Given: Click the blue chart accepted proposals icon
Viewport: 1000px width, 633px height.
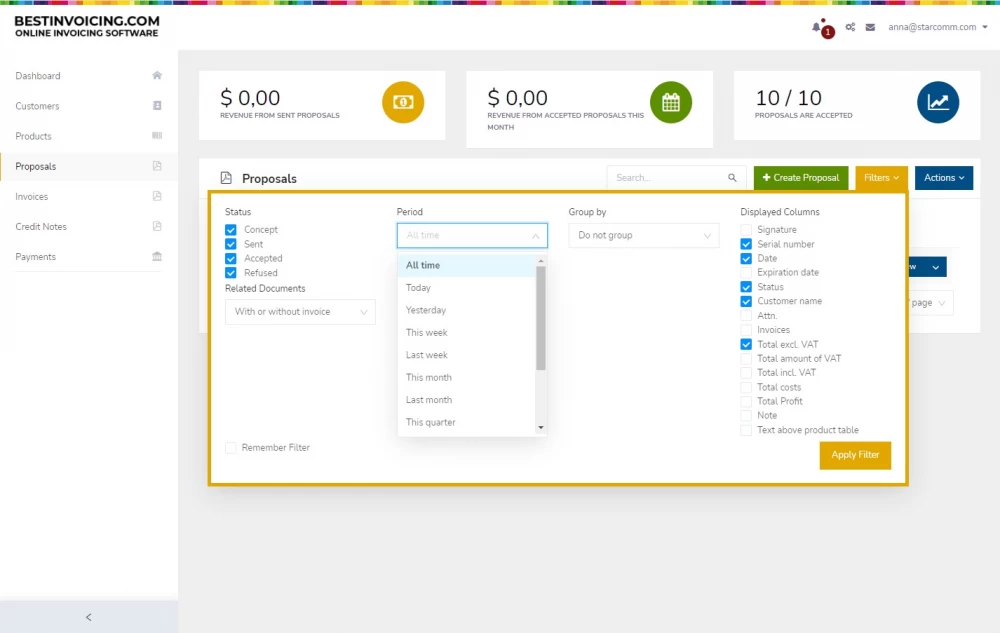Looking at the screenshot, I should 938,102.
